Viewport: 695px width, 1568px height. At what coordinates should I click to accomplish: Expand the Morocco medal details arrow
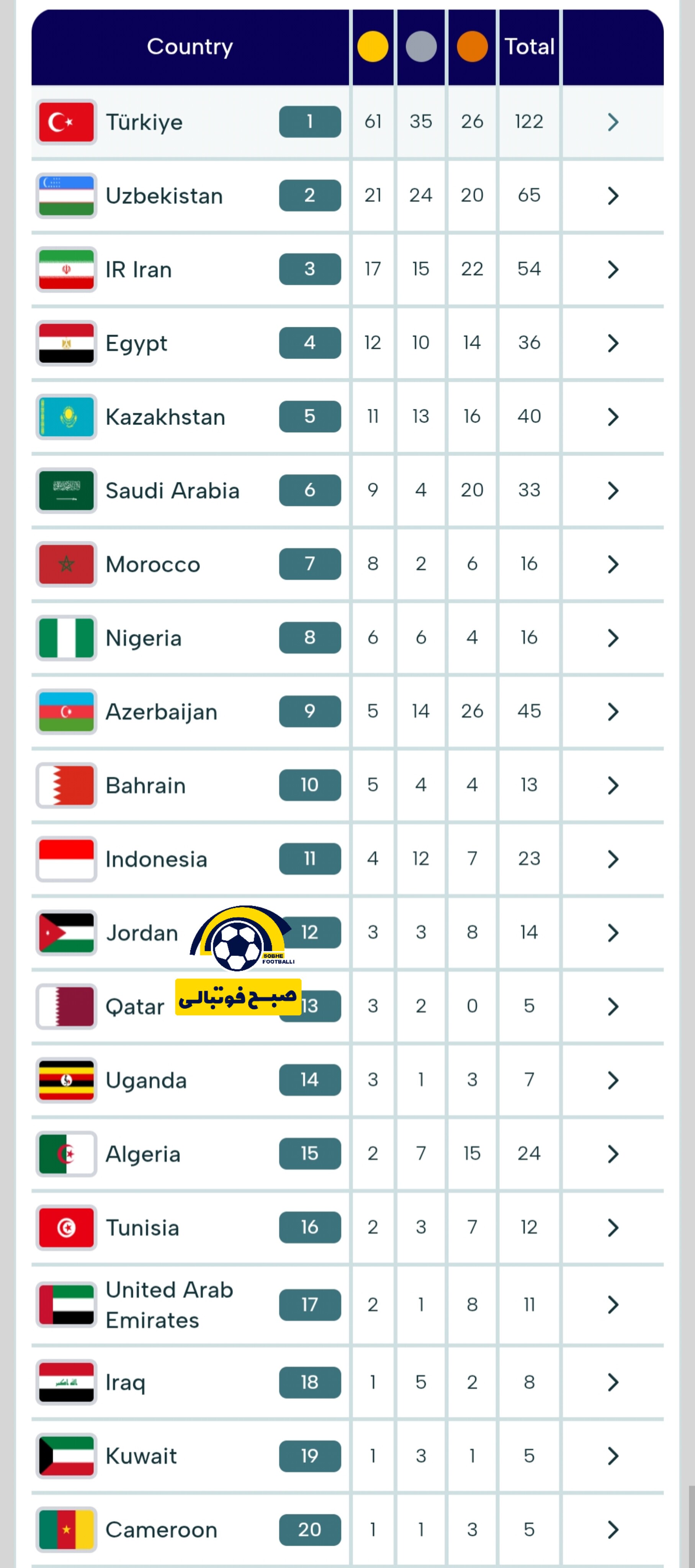point(613,563)
